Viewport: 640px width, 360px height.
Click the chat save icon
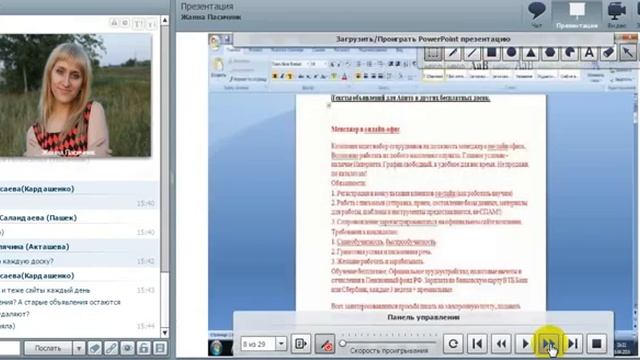tap(160, 348)
